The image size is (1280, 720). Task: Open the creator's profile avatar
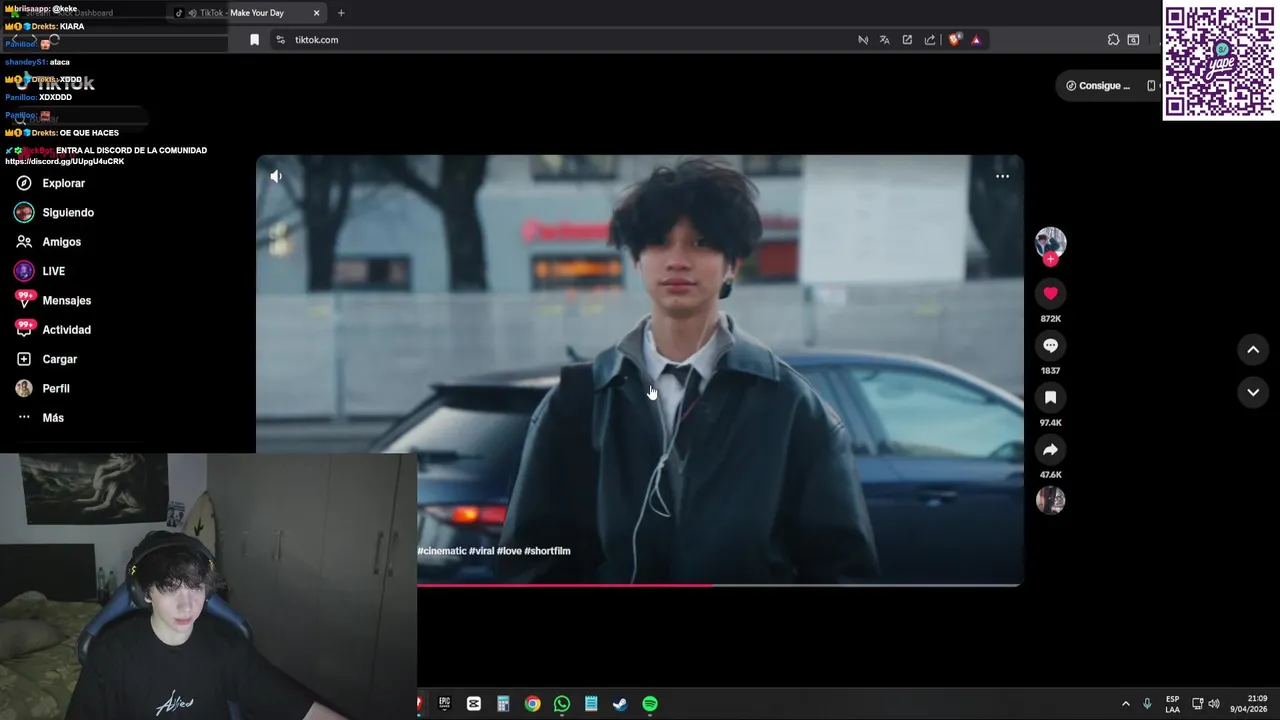[x=1050, y=242]
